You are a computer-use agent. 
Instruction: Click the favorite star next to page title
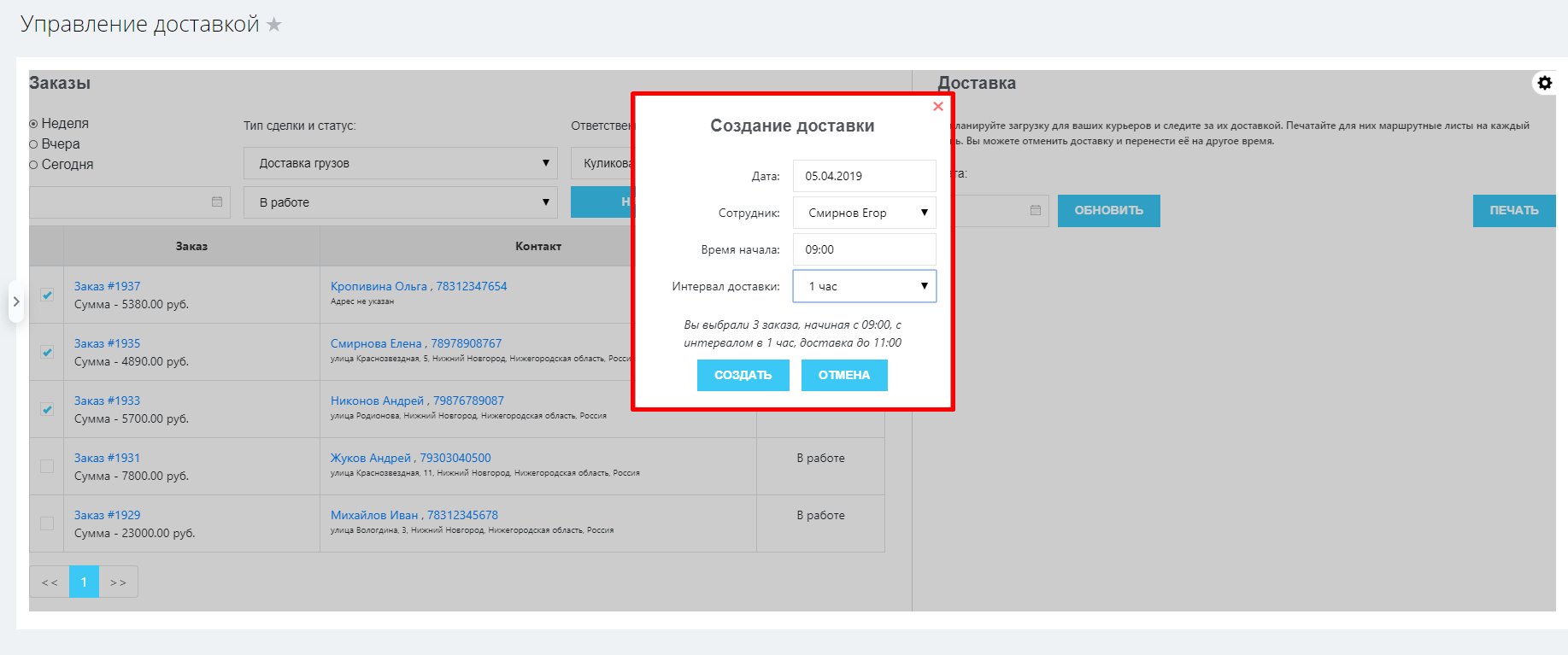[274, 25]
